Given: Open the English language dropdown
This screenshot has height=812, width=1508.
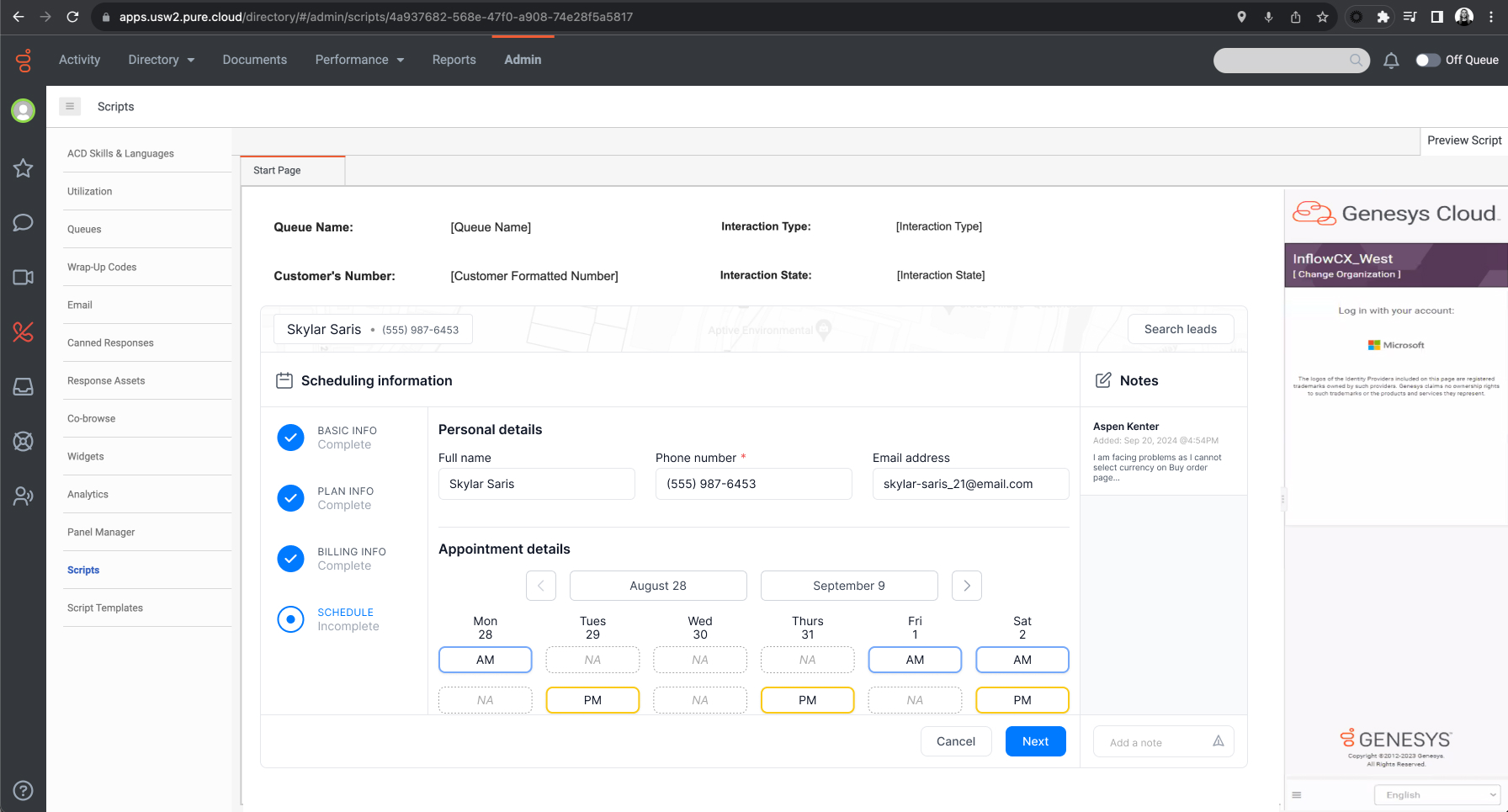Looking at the screenshot, I should [x=1436, y=794].
